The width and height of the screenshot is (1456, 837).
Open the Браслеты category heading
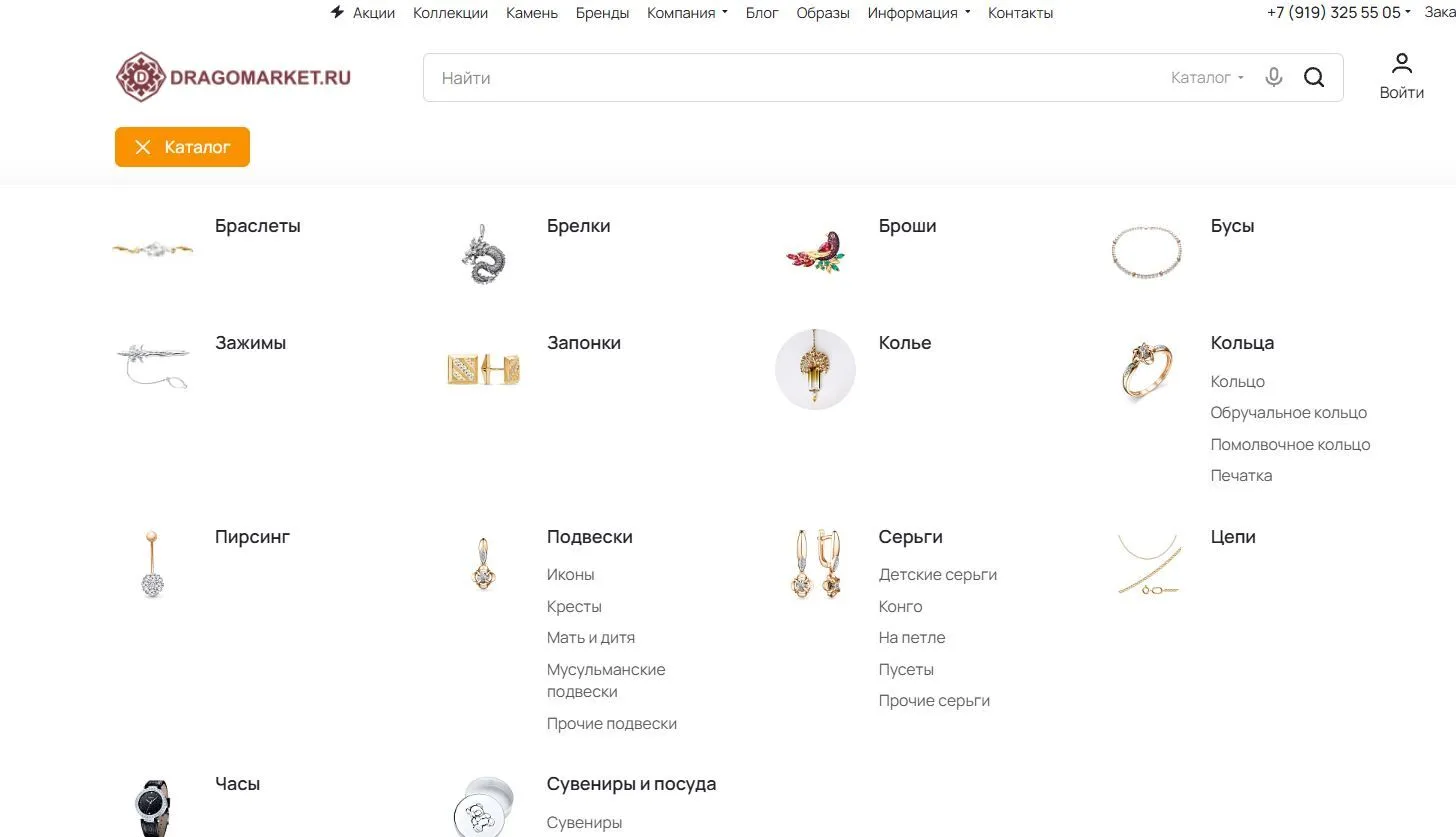tap(257, 226)
